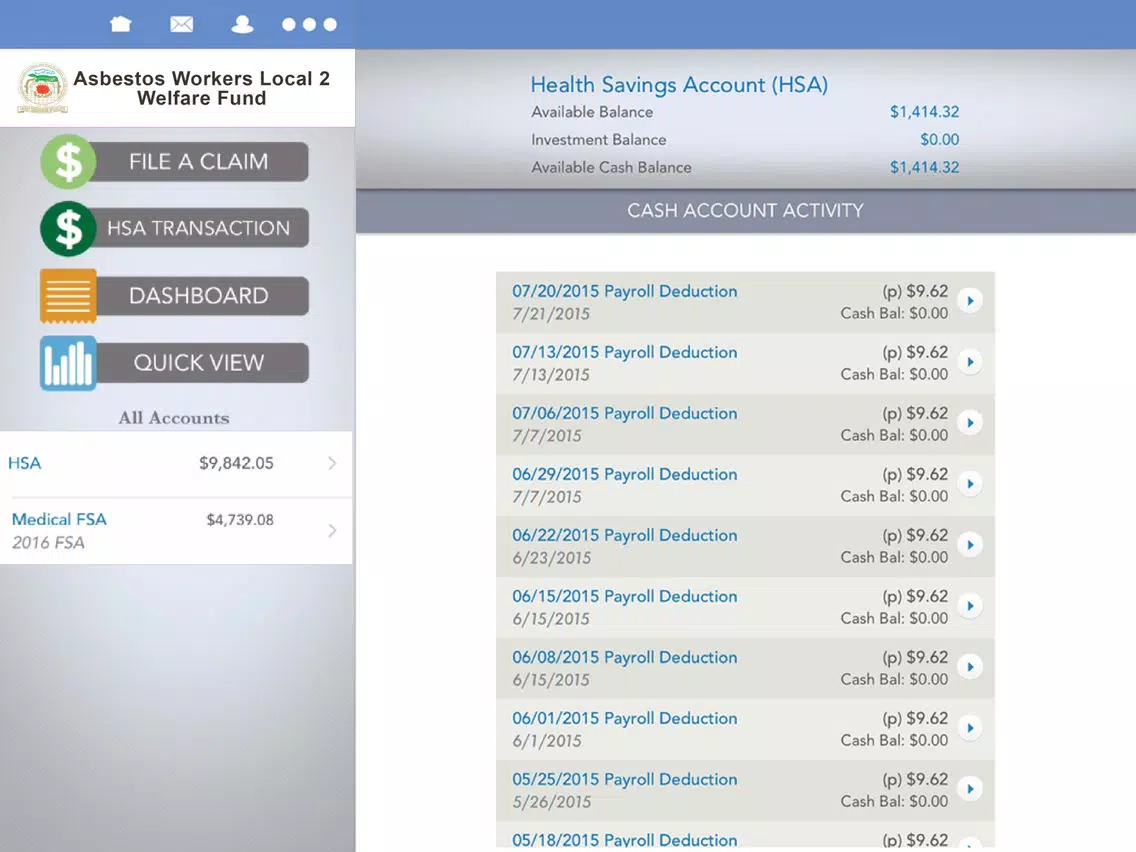Open the three-dot more menu
The width and height of the screenshot is (1136, 852).
[x=309, y=25]
